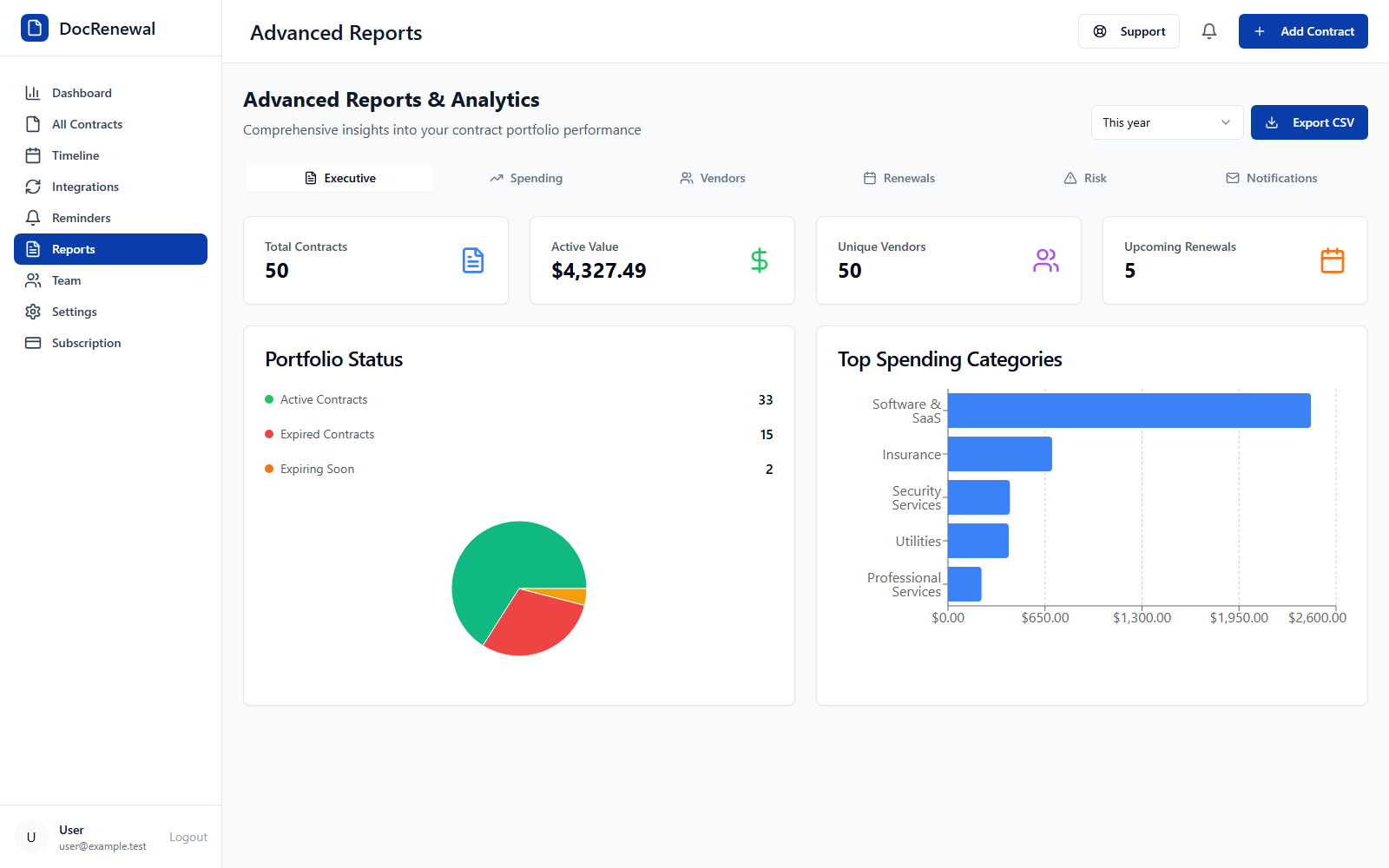Click the Software & SaaS bar
This screenshot has height=868, width=1389.
(1129, 411)
